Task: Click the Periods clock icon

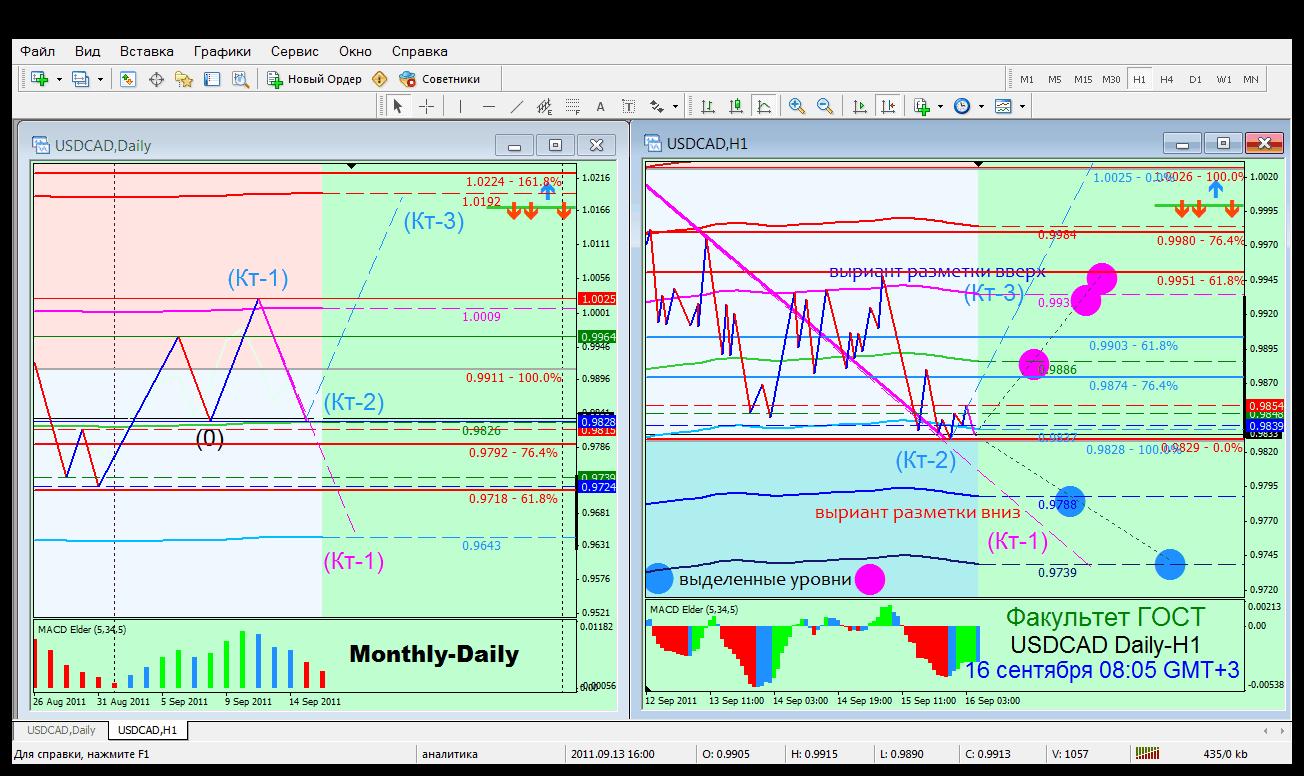Action: (962, 106)
